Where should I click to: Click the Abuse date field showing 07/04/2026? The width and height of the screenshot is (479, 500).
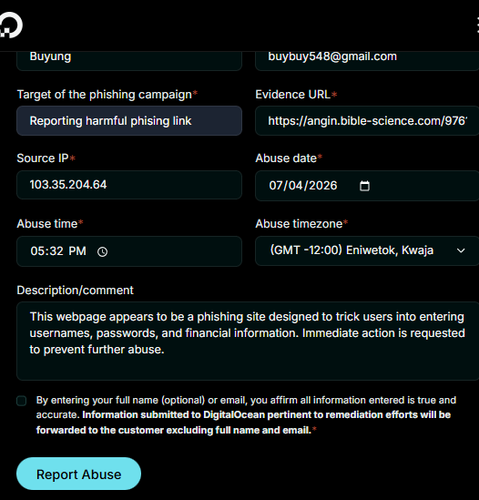pos(367,186)
